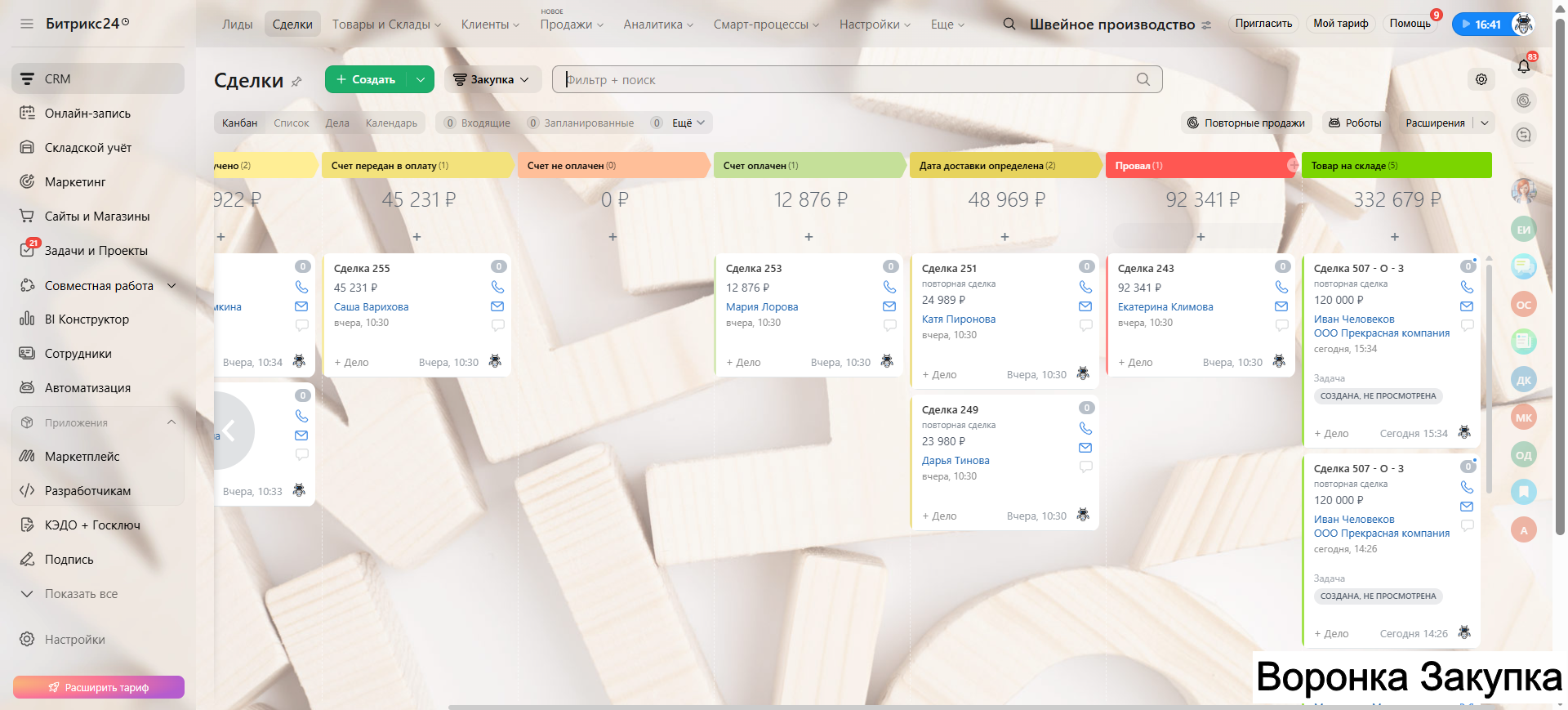1568x710 pixels.
Task: Click the green Создать button
Action: 366,79
